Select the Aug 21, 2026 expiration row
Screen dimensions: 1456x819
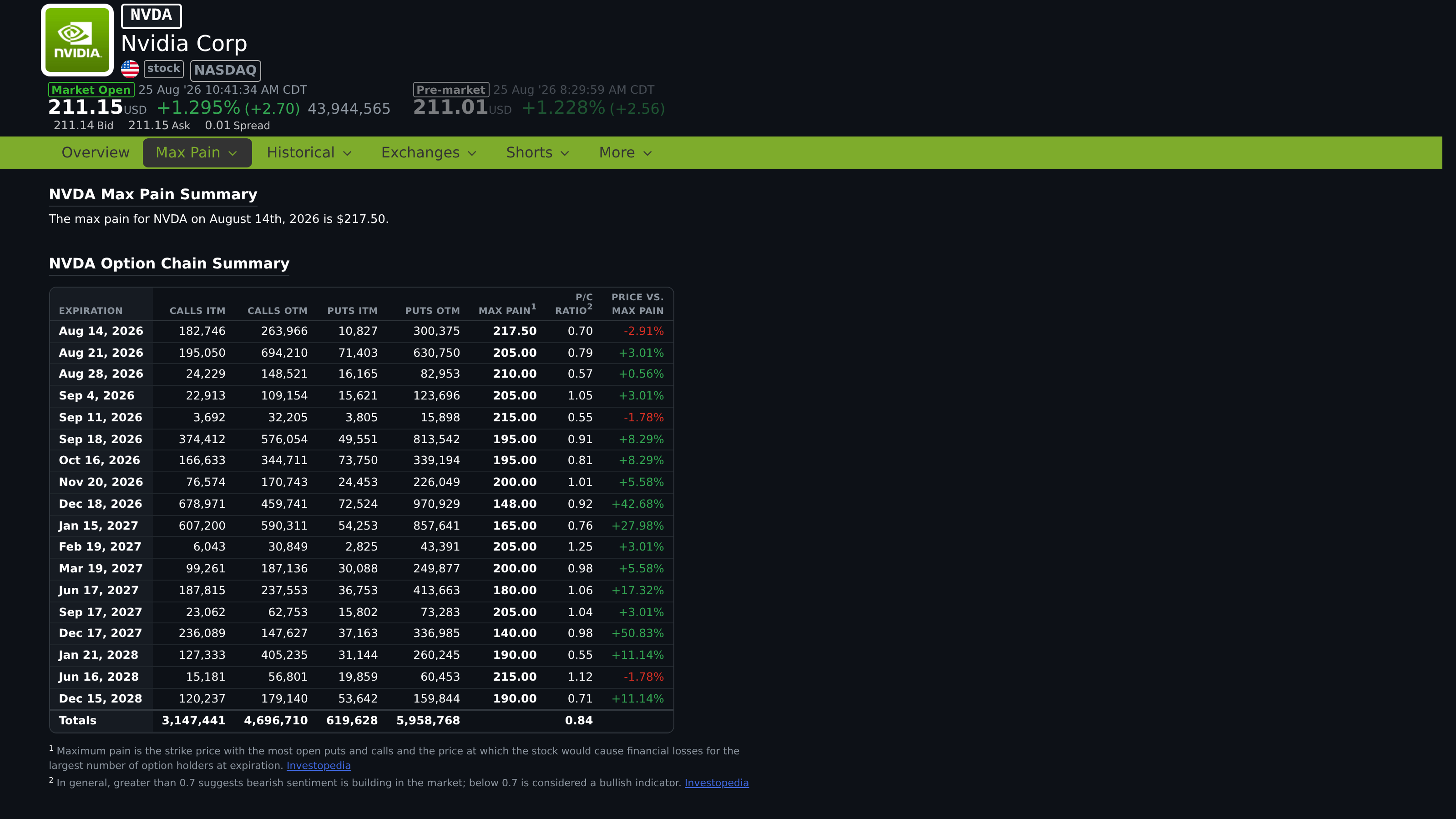(361, 353)
